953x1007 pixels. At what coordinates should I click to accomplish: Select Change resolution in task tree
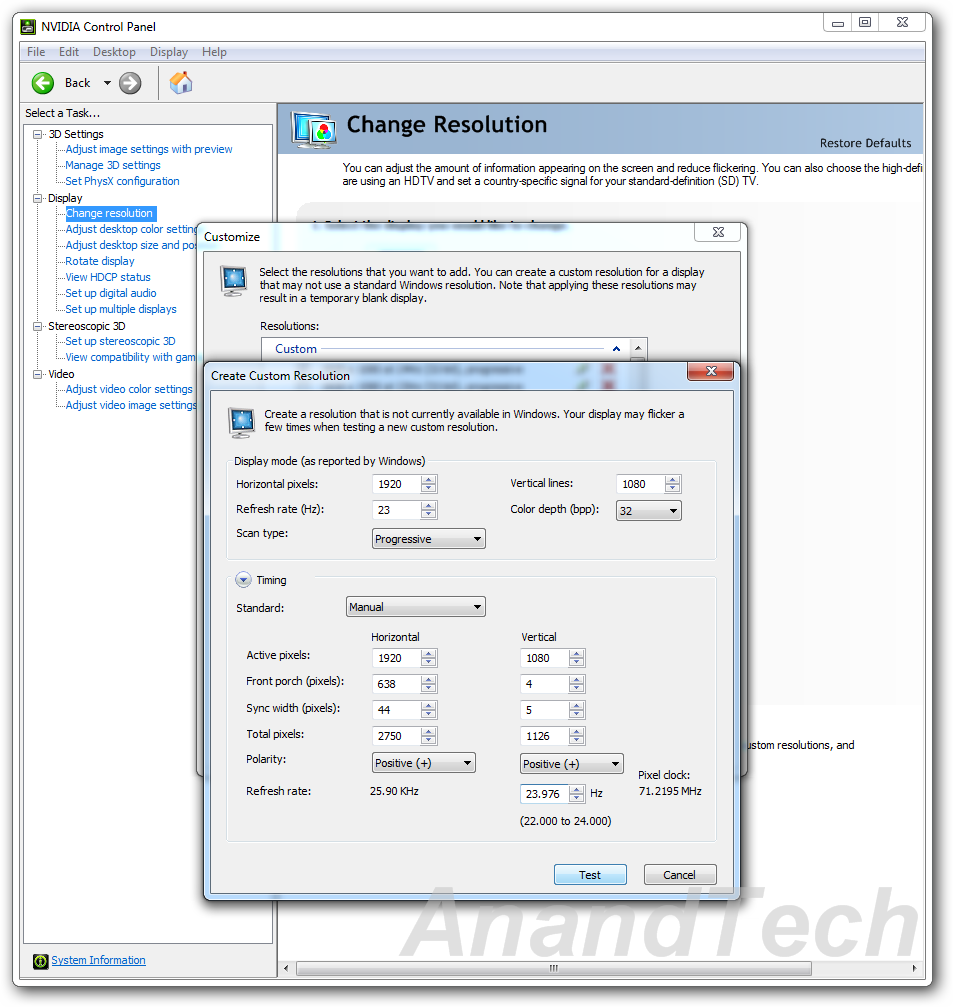click(x=110, y=213)
